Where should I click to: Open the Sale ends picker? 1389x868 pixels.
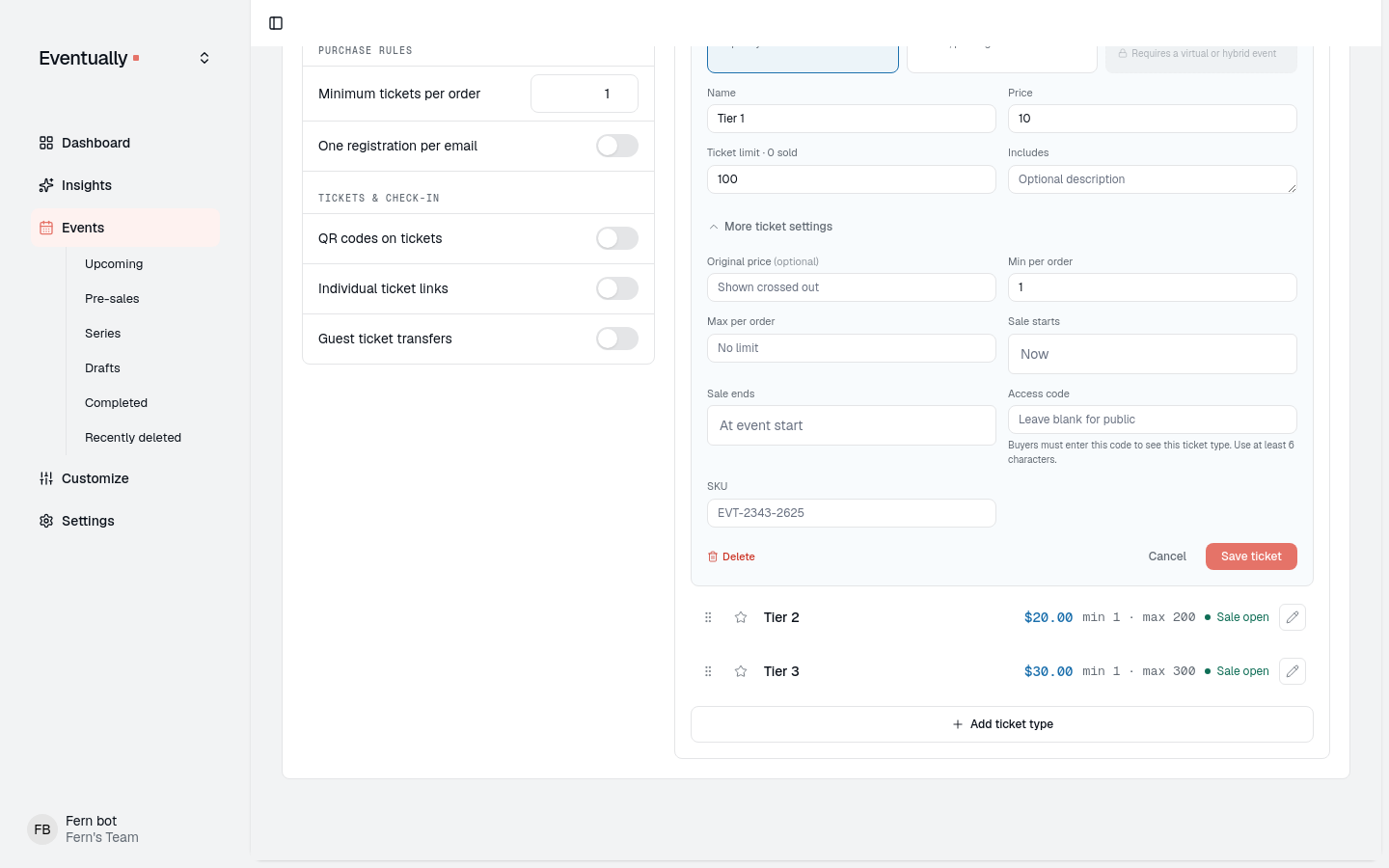(x=852, y=425)
